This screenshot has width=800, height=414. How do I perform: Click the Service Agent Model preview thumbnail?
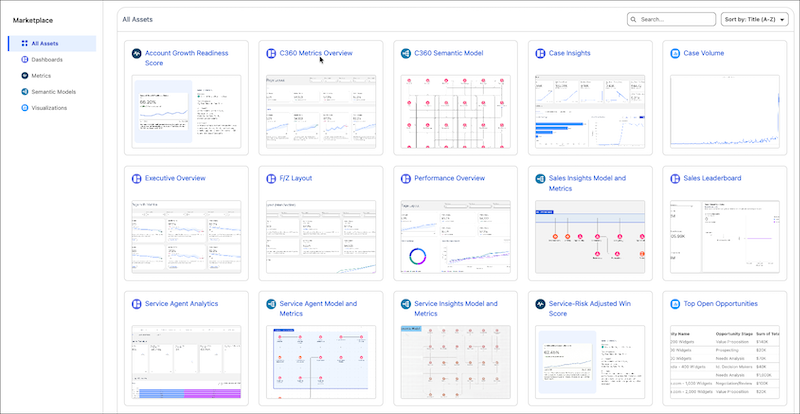[x=321, y=362]
